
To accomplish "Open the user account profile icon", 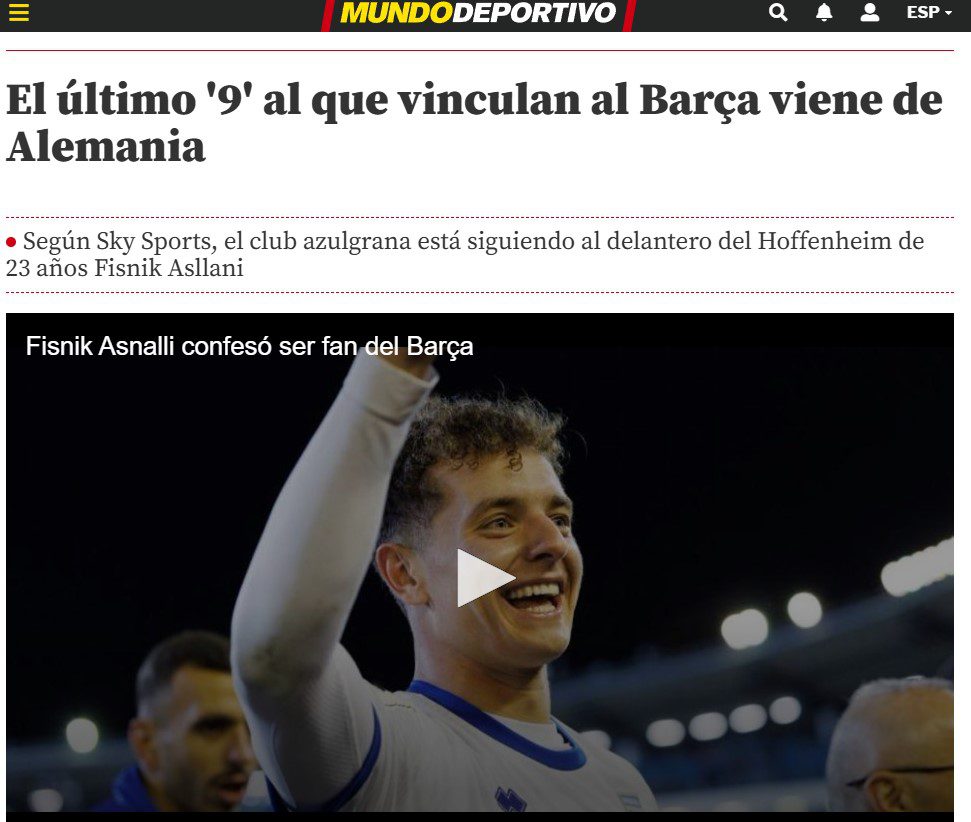I will [x=869, y=12].
